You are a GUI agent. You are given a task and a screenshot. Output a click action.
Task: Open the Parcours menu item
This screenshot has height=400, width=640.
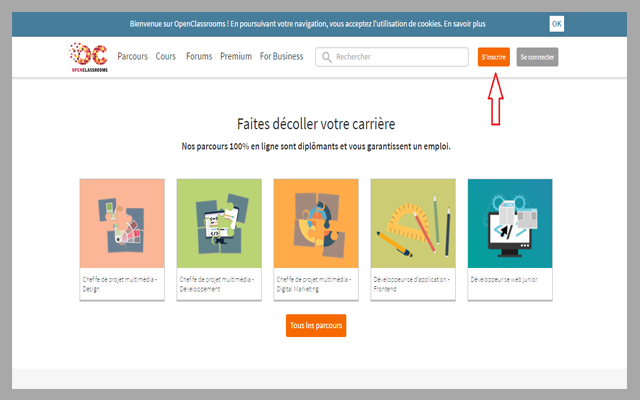(x=132, y=57)
